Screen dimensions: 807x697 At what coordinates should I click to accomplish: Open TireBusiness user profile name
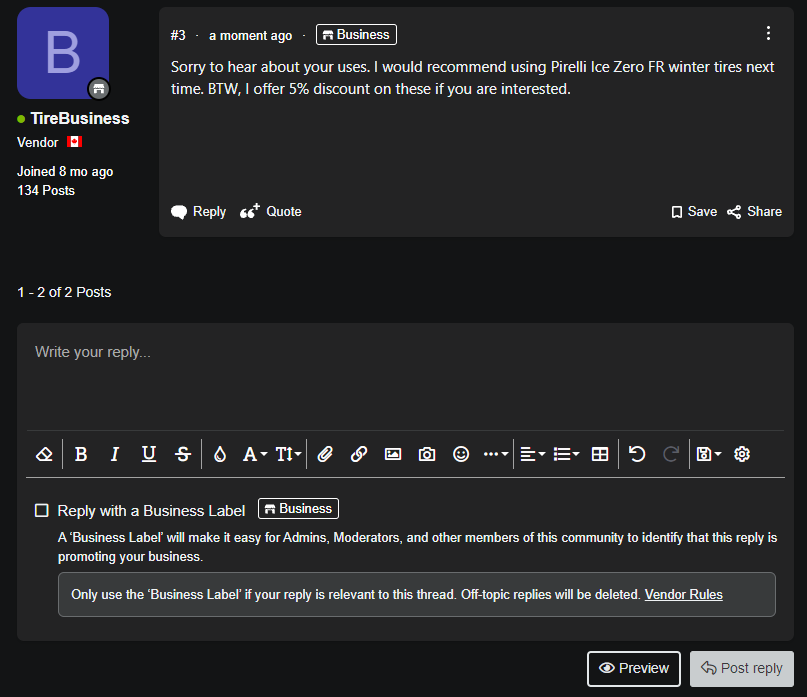80,118
